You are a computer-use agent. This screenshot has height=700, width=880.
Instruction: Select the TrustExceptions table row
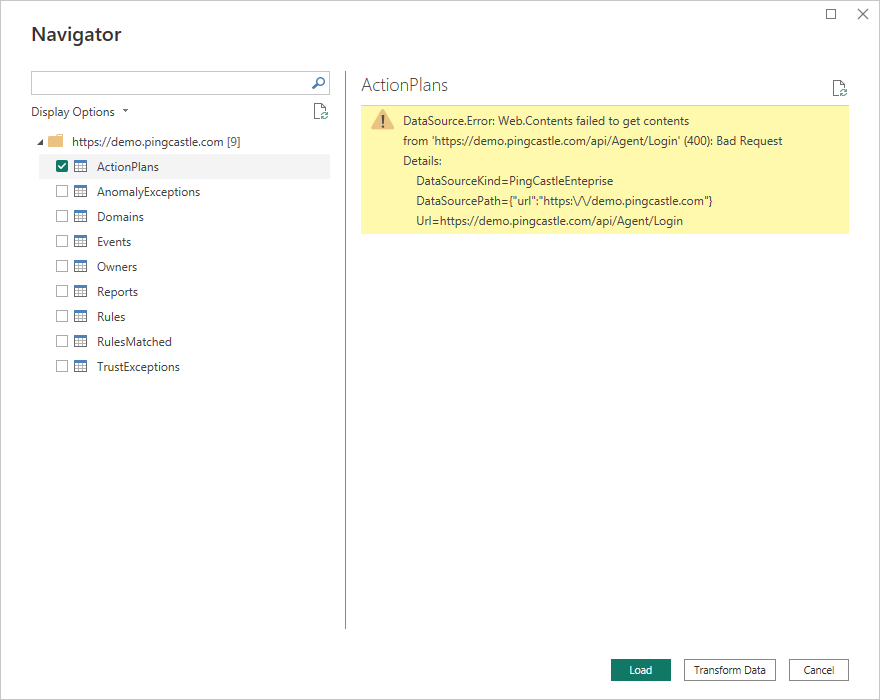click(x=184, y=367)
